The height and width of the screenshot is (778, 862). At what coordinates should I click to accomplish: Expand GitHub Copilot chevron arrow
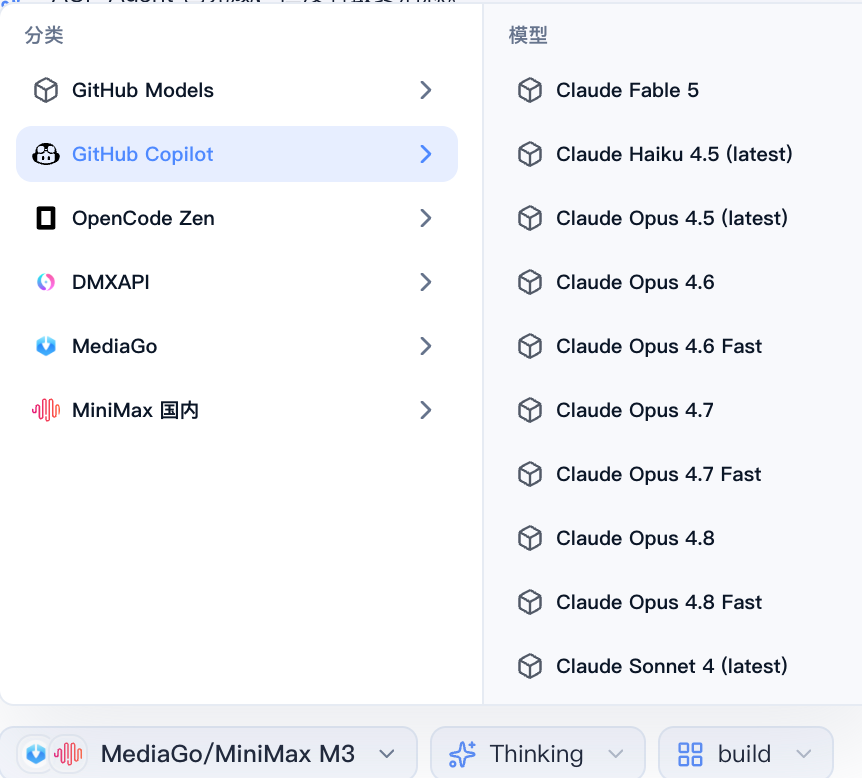pyautogui.click(x=426, y=154)
